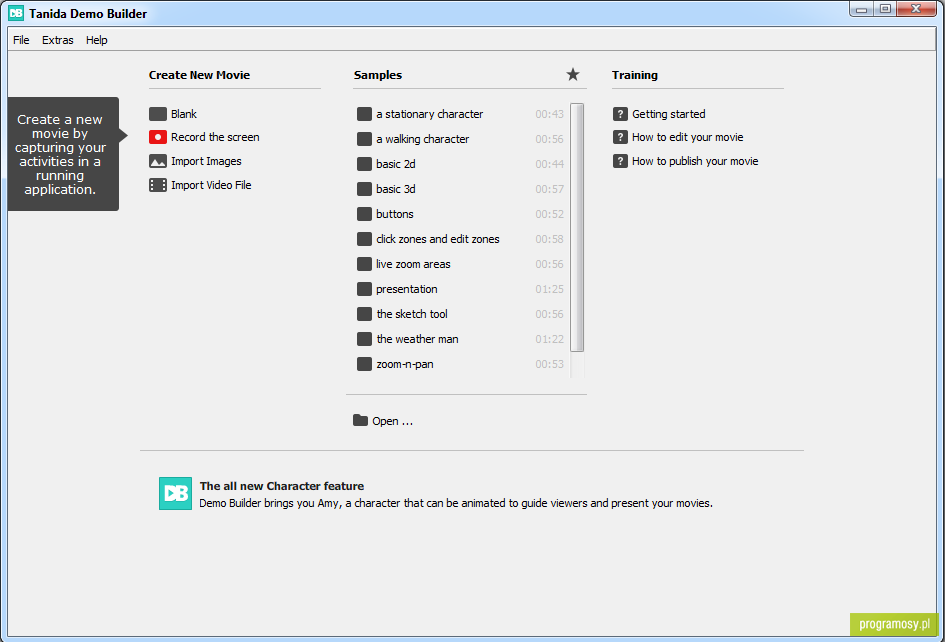Image resolution: width=945 pixels, height=642 pixels.
Task: Click 'The all new Character feature' headline
Action: click(x=281, y=486)
